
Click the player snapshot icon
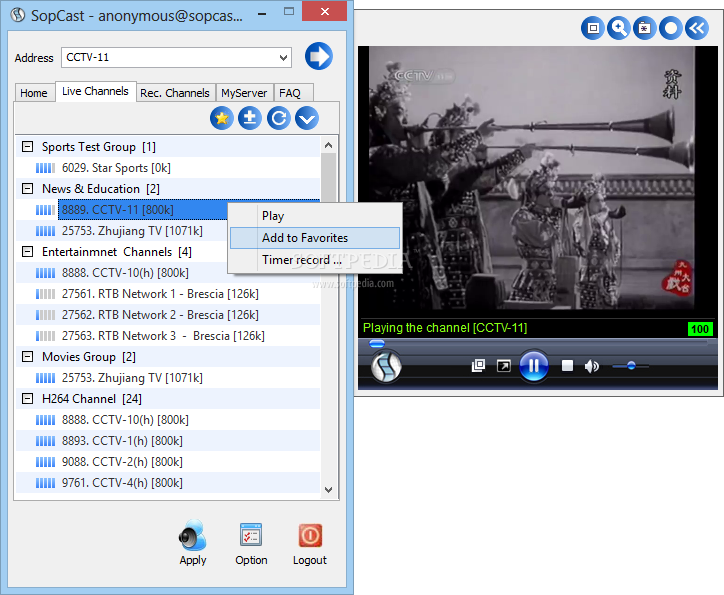(x=645, y=28)
